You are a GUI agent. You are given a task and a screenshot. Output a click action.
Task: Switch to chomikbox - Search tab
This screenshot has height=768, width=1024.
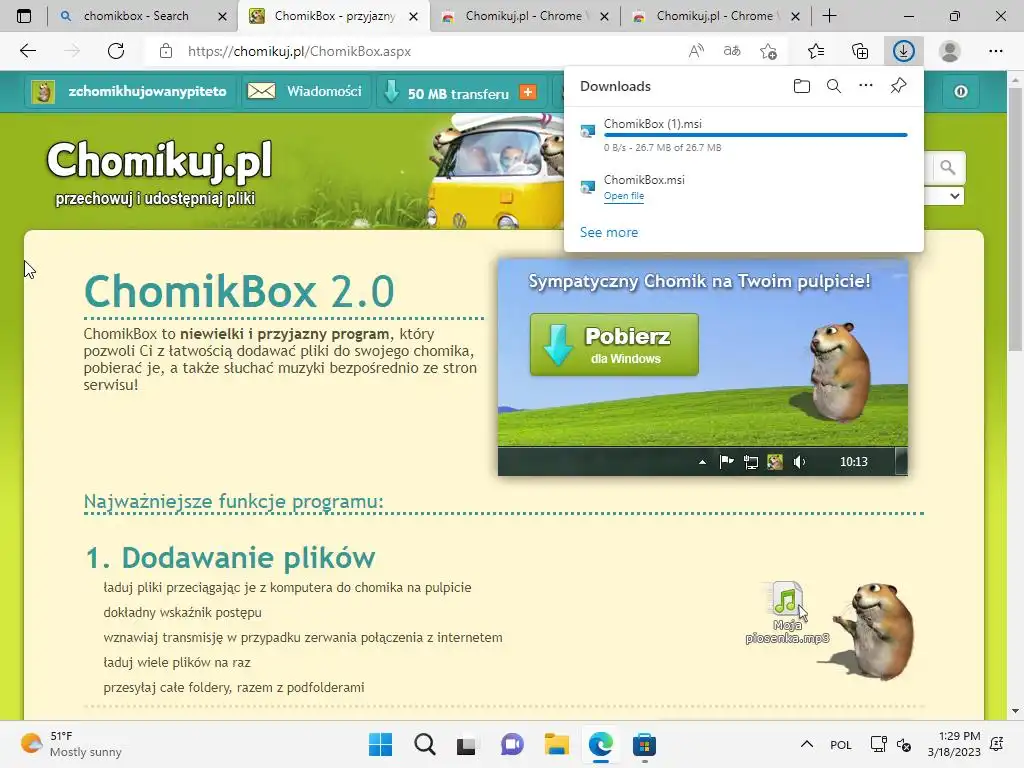(136, 16)
